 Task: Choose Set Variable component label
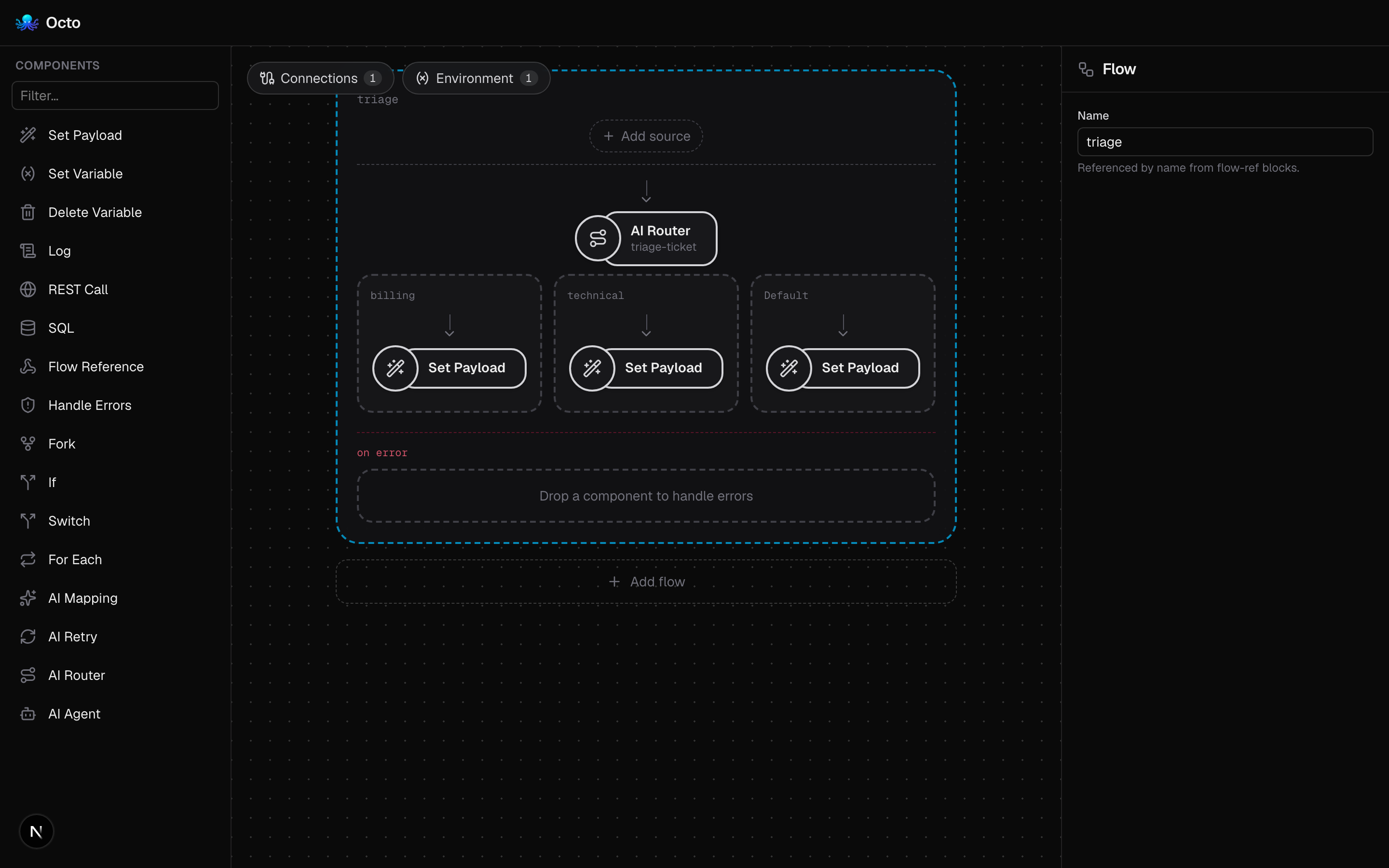coord(85,174)
